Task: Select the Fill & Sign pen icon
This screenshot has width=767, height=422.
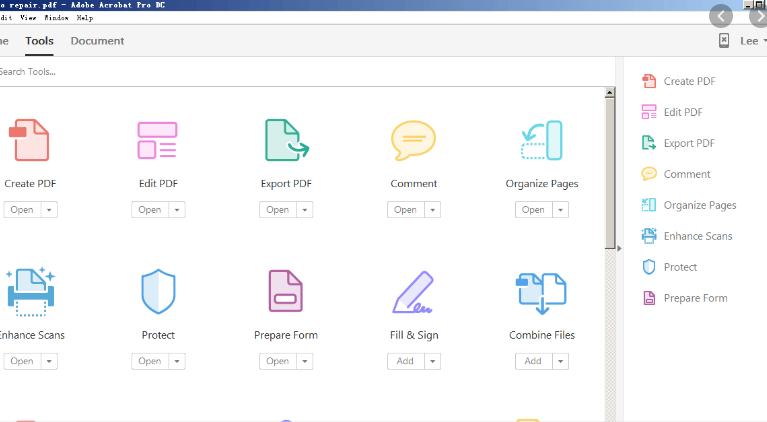Action: coord(413,292)
